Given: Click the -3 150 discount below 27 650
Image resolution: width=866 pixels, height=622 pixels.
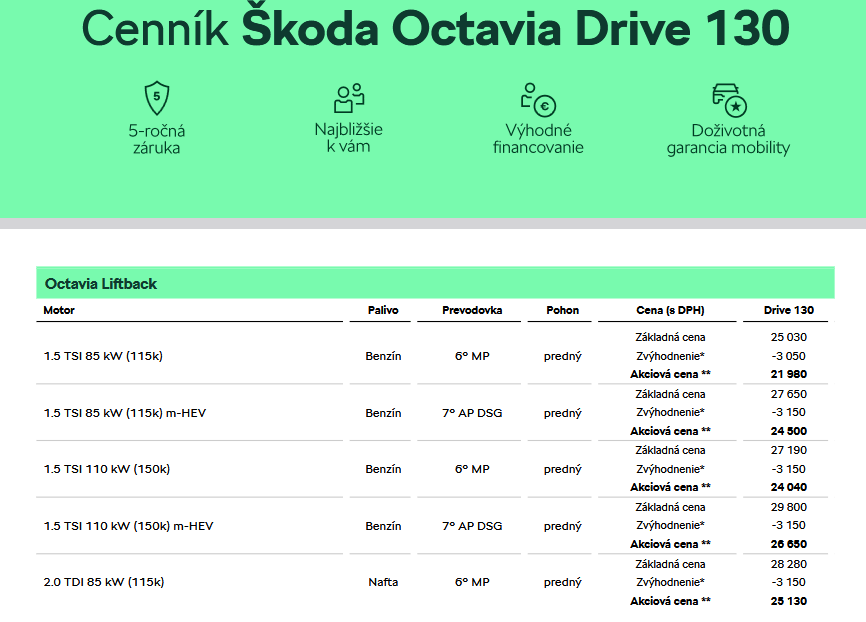Looking at the screenshot, I should pyautogui.click(x=789, y=412).
